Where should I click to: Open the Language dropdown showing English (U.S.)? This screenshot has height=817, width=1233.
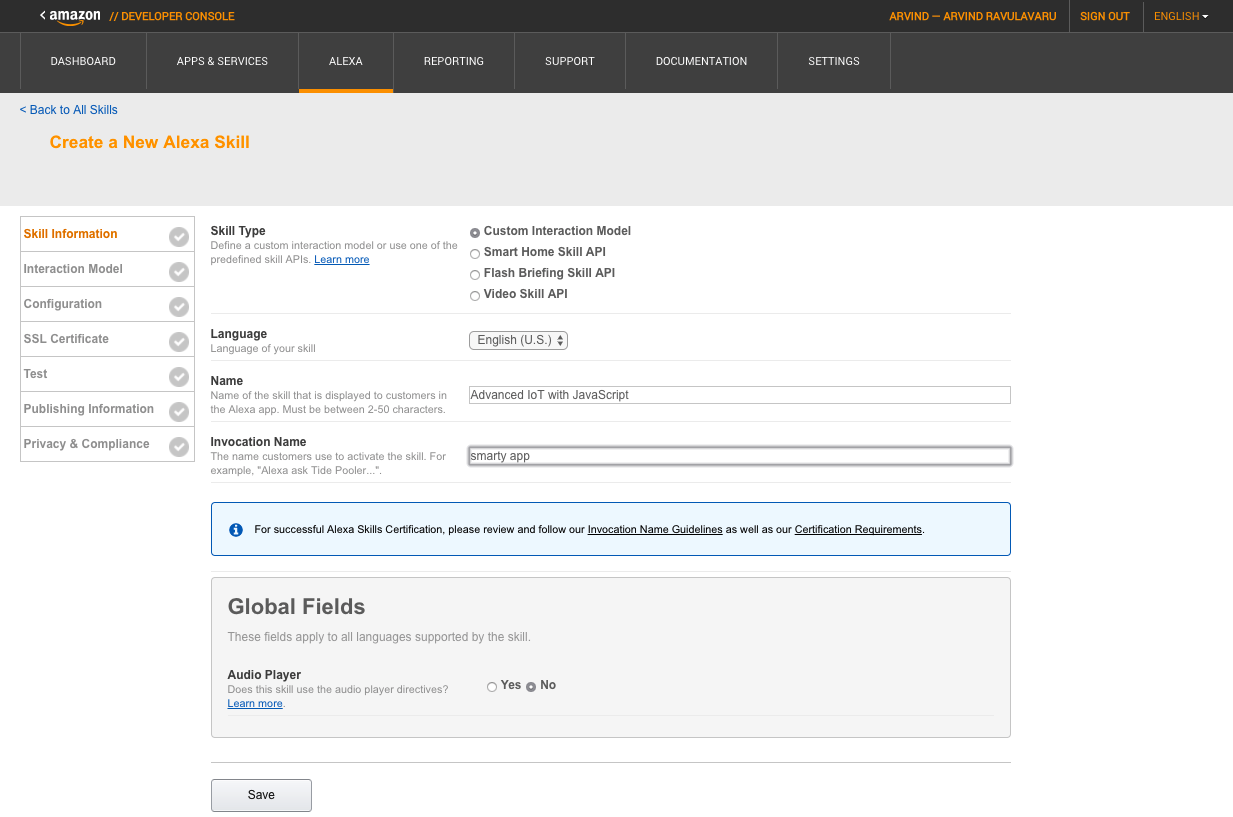pyautogui.click(x=518, y=340)
